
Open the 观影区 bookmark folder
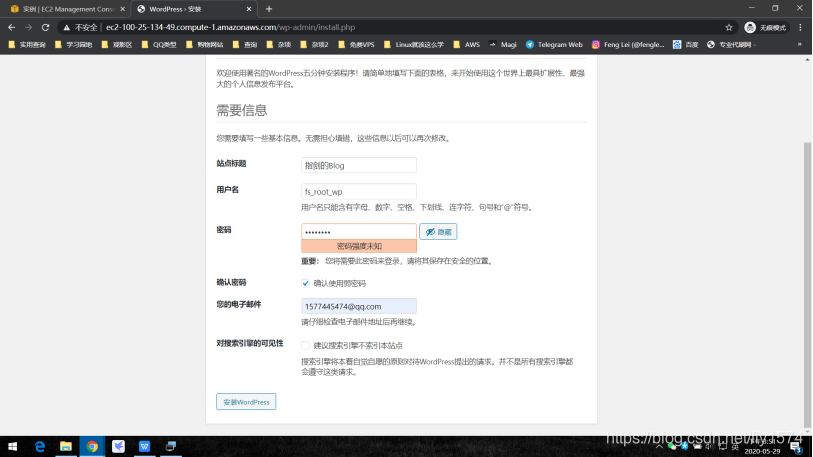[117, 45]
